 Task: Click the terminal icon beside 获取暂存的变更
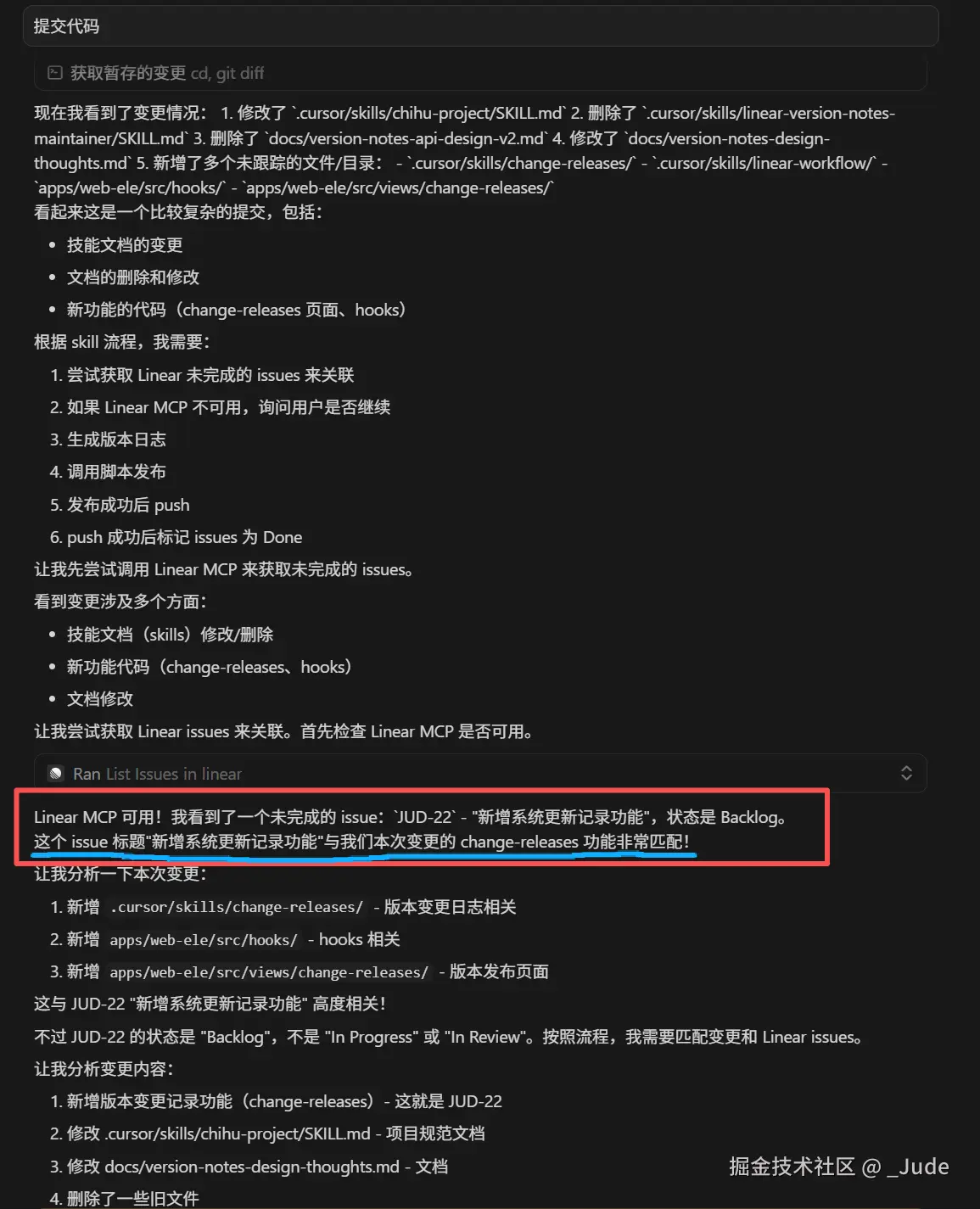click(x=55, y=73)
